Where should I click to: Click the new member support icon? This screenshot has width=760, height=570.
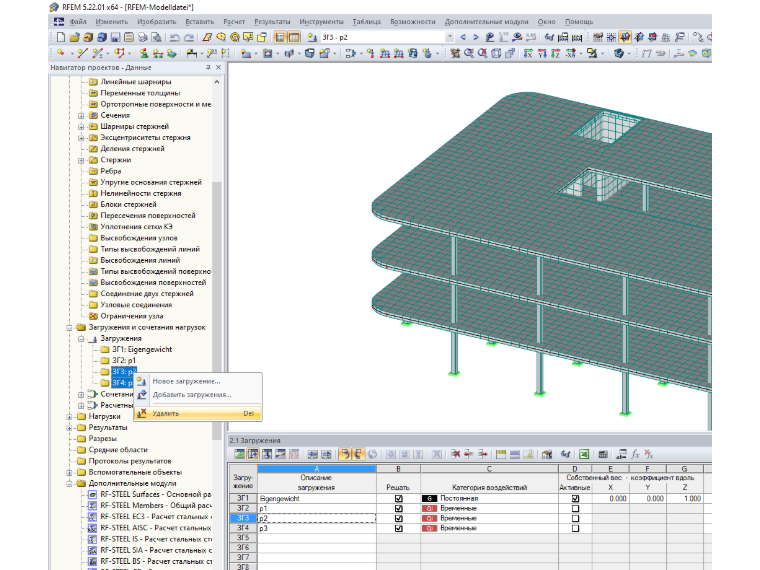point(143,53)
